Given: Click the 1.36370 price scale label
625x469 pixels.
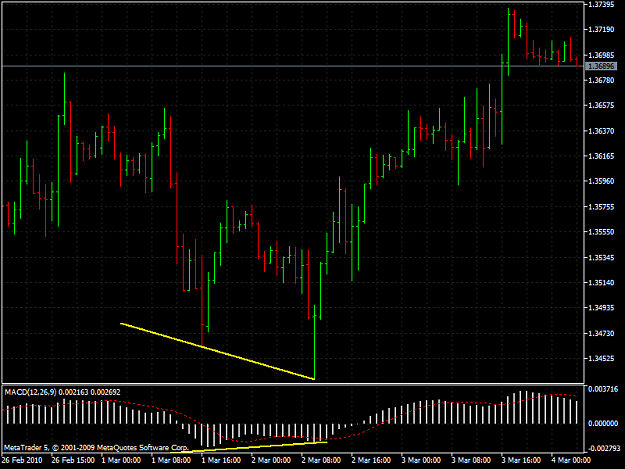Looking at the screenshot, I should [601, 131].
